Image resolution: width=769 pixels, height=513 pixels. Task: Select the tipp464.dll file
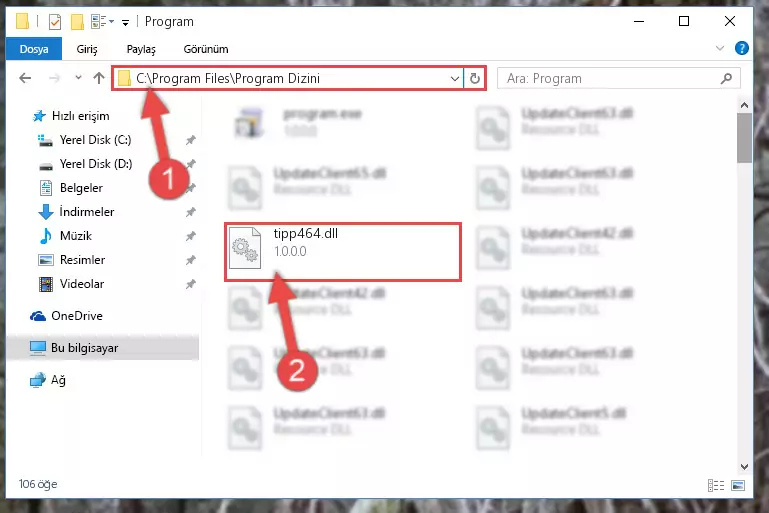click(343, 252)
